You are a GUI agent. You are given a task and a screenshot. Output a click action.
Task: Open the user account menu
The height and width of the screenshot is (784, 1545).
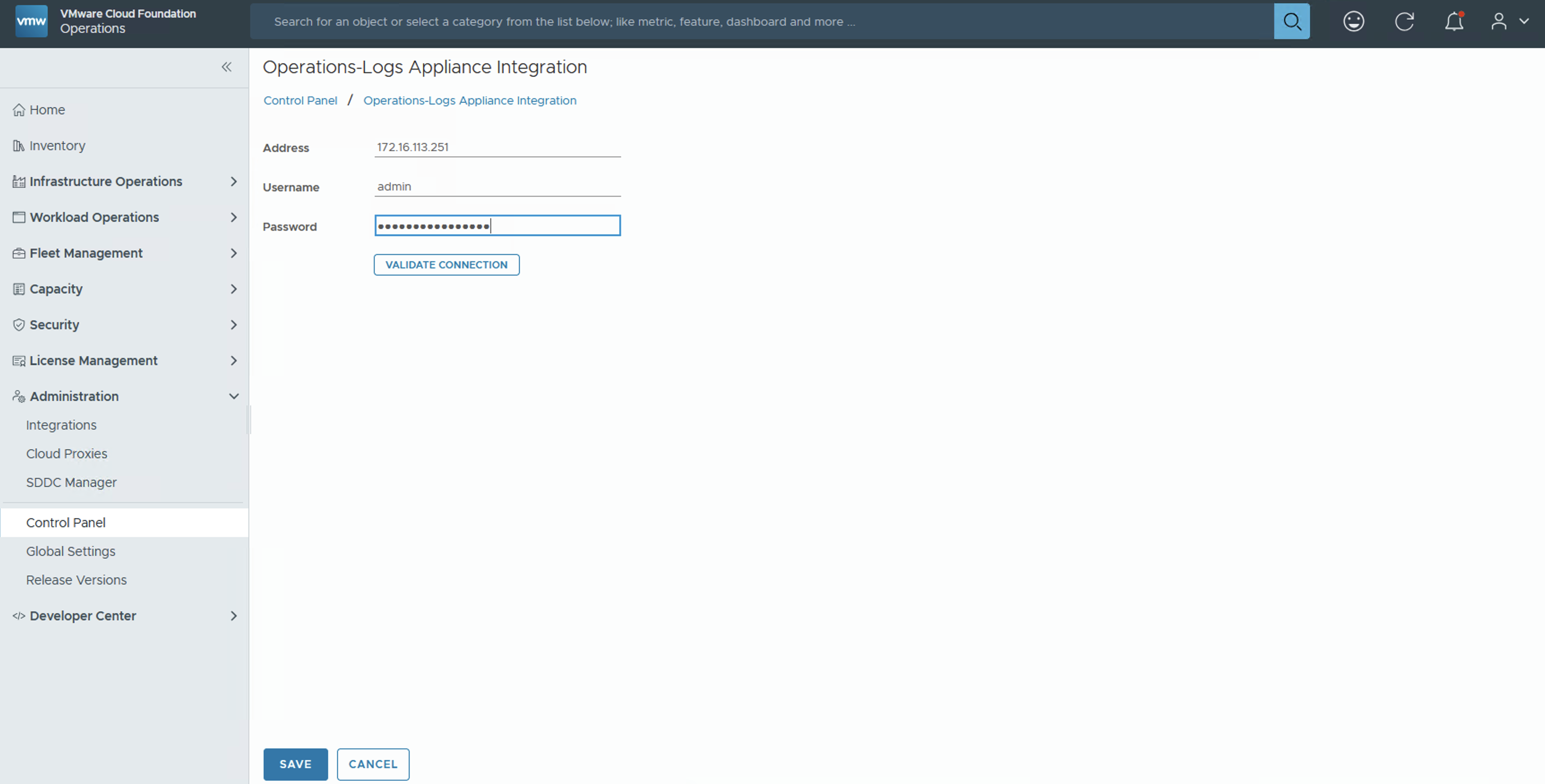1508,22
